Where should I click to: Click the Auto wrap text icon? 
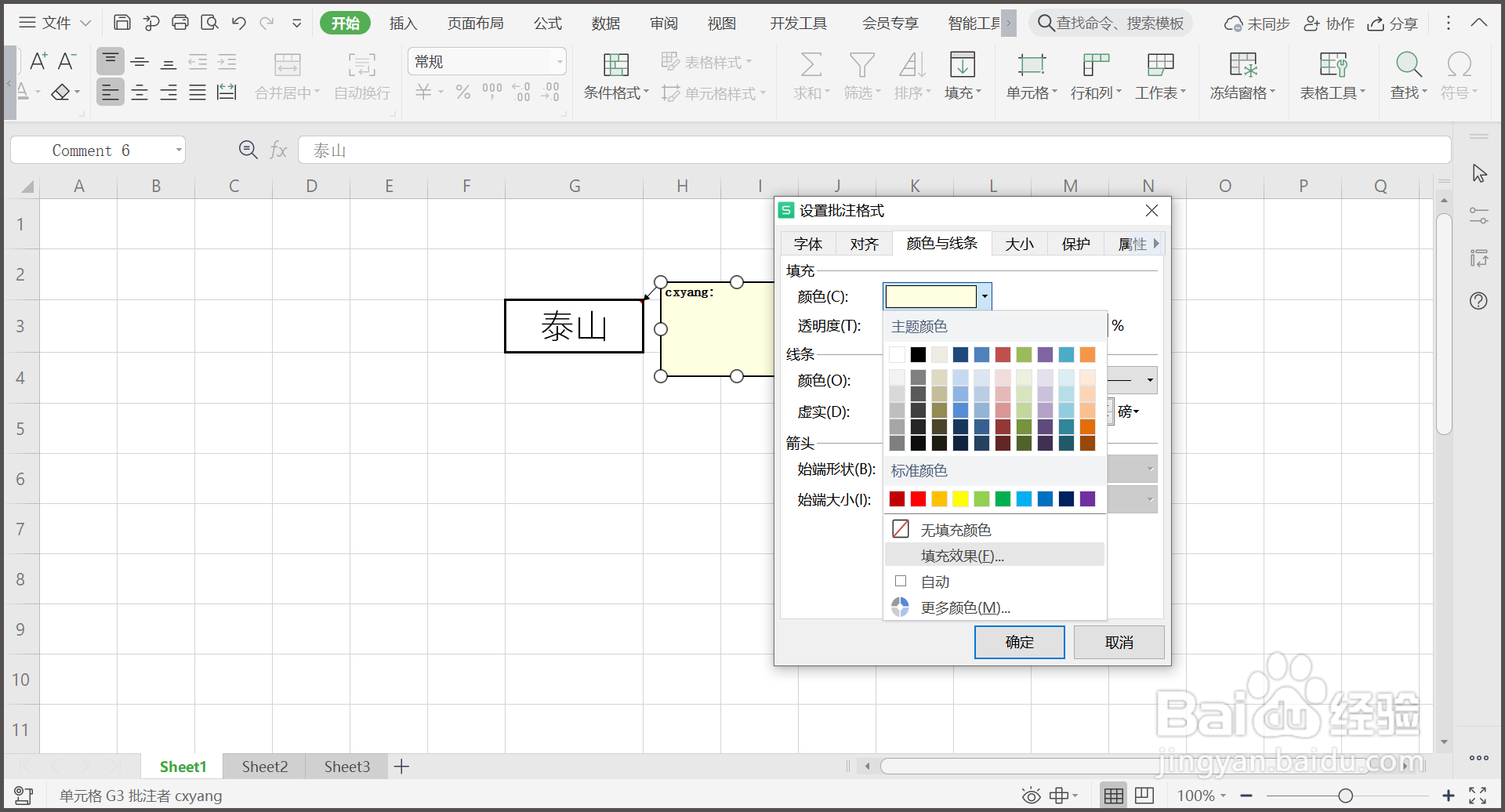click(x=361, y=64)
